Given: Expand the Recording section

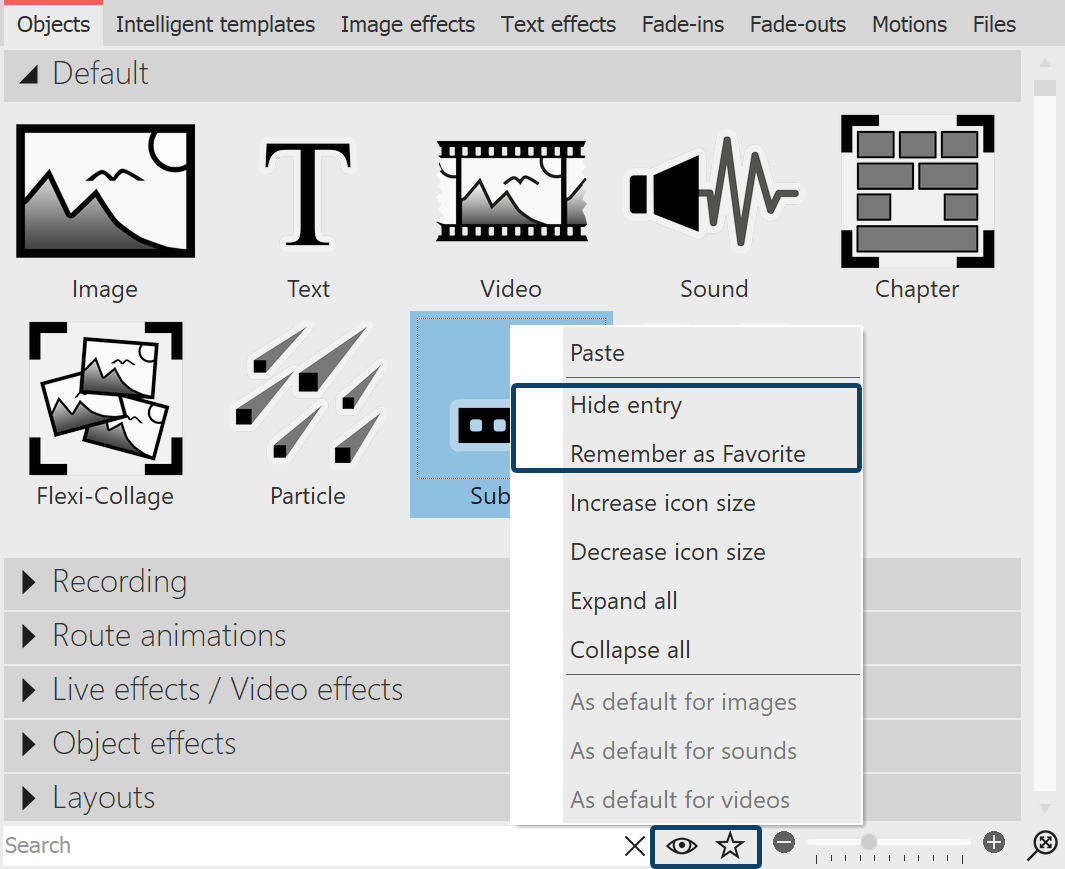Looking at the screenshot, I should (118, 581).
